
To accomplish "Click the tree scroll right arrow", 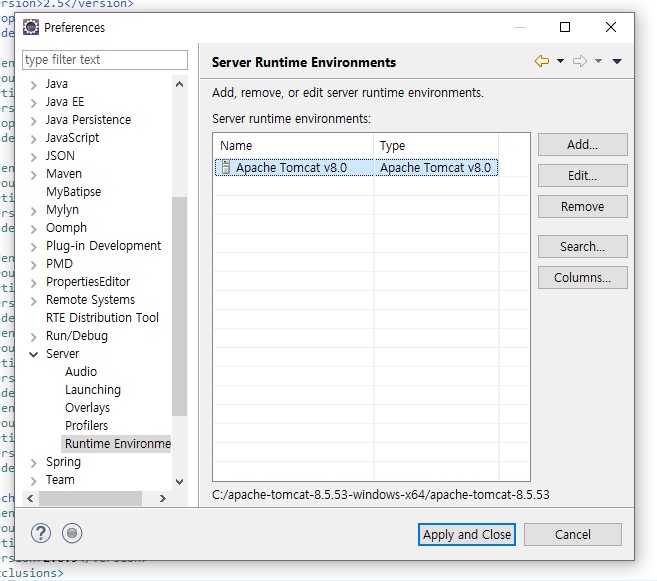I will 163,498.
